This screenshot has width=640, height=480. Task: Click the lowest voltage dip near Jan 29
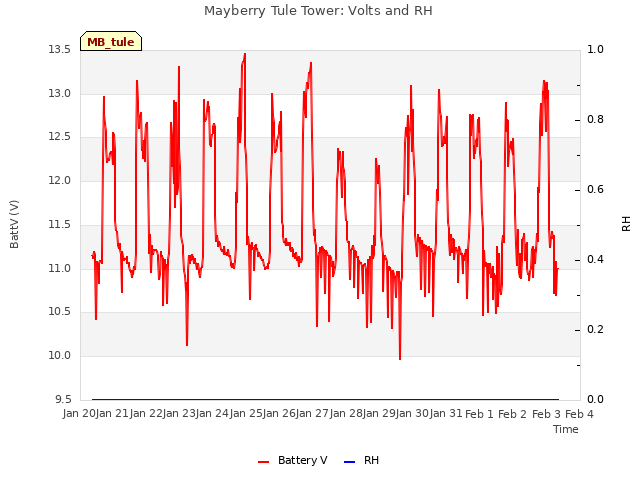point(400,358)
